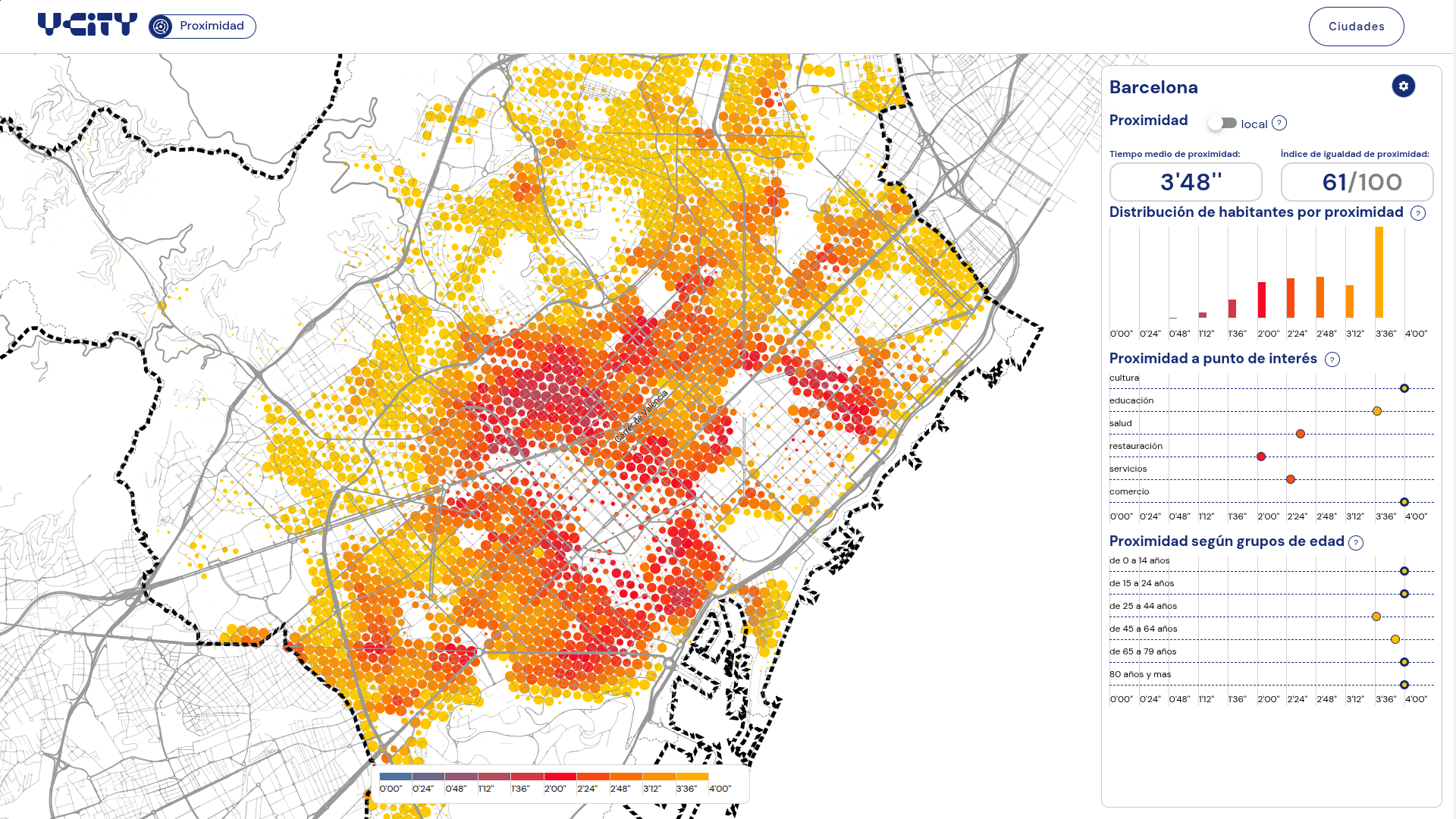The height and width of the screenshot is (819, 1456).
Task: Click the Carrer de València map label
Action: click(x=642, y=417)
